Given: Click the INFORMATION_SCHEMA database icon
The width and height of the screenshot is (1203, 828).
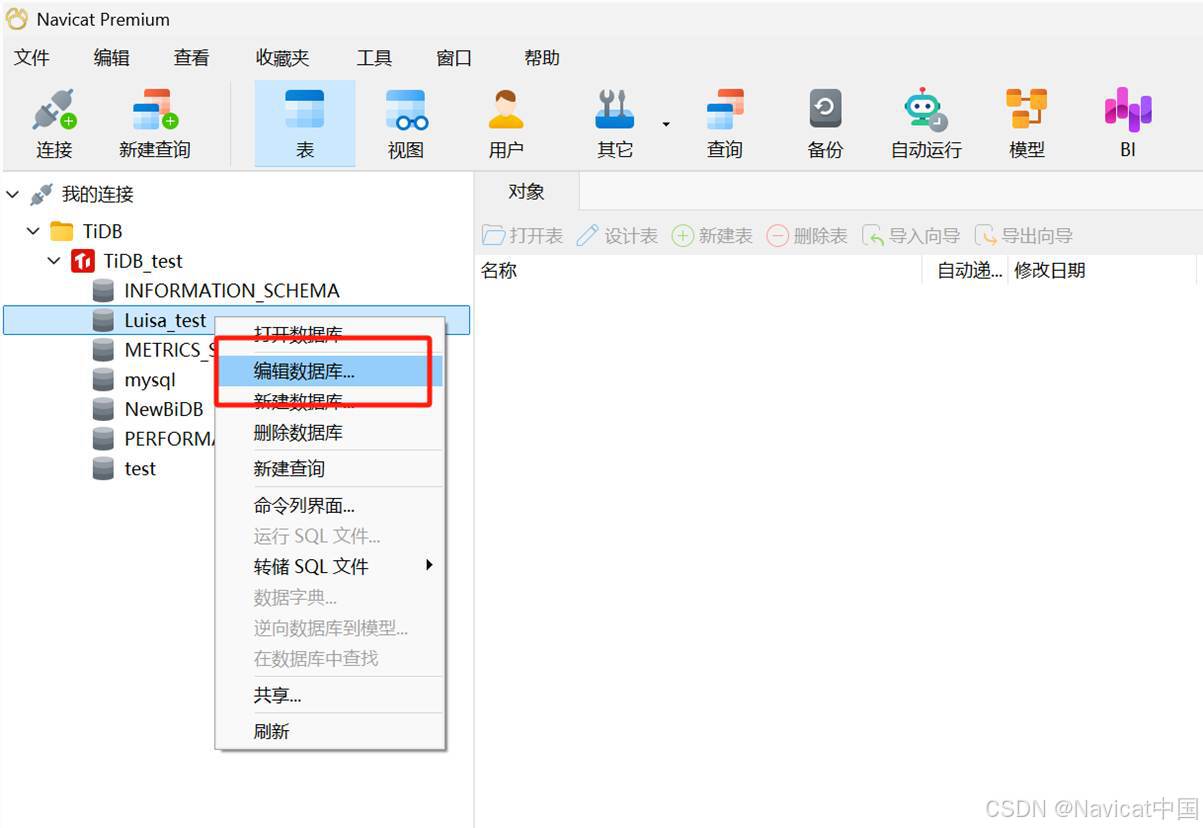Looking at the screenshot, I should [x=103, y=291].
